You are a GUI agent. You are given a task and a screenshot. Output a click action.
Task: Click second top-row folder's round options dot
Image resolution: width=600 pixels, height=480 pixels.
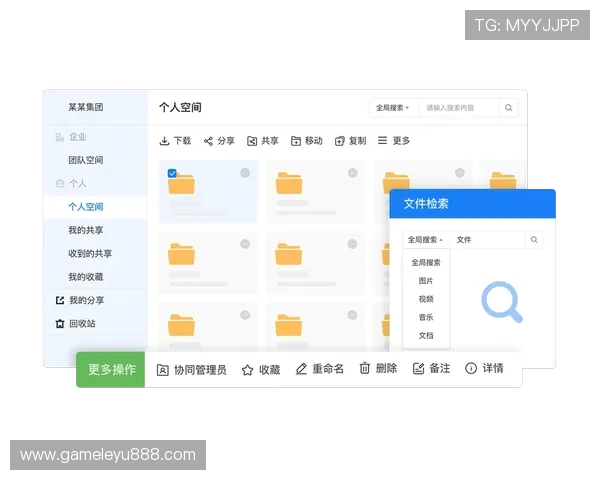pyautogui.click(x=352, y=173)
